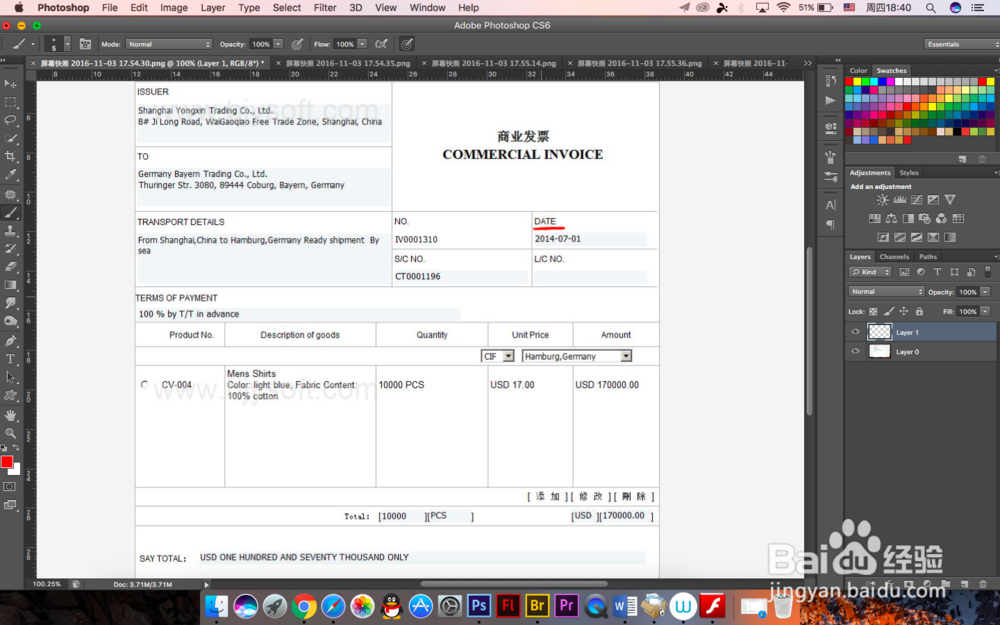The image size is (1000, 625).
Task: Select the Rectangular Marquee tool
Action: 10,102
